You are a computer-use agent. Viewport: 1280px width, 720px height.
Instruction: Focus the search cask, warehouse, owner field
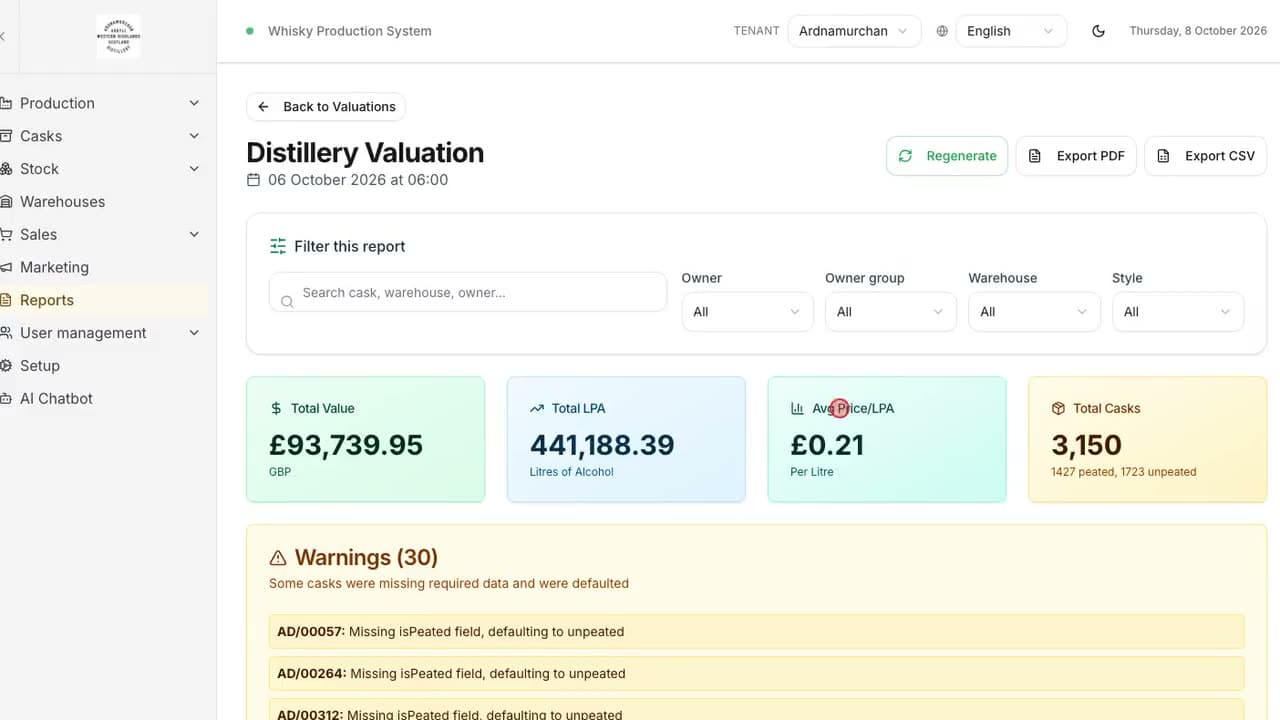tap(468, 293)
